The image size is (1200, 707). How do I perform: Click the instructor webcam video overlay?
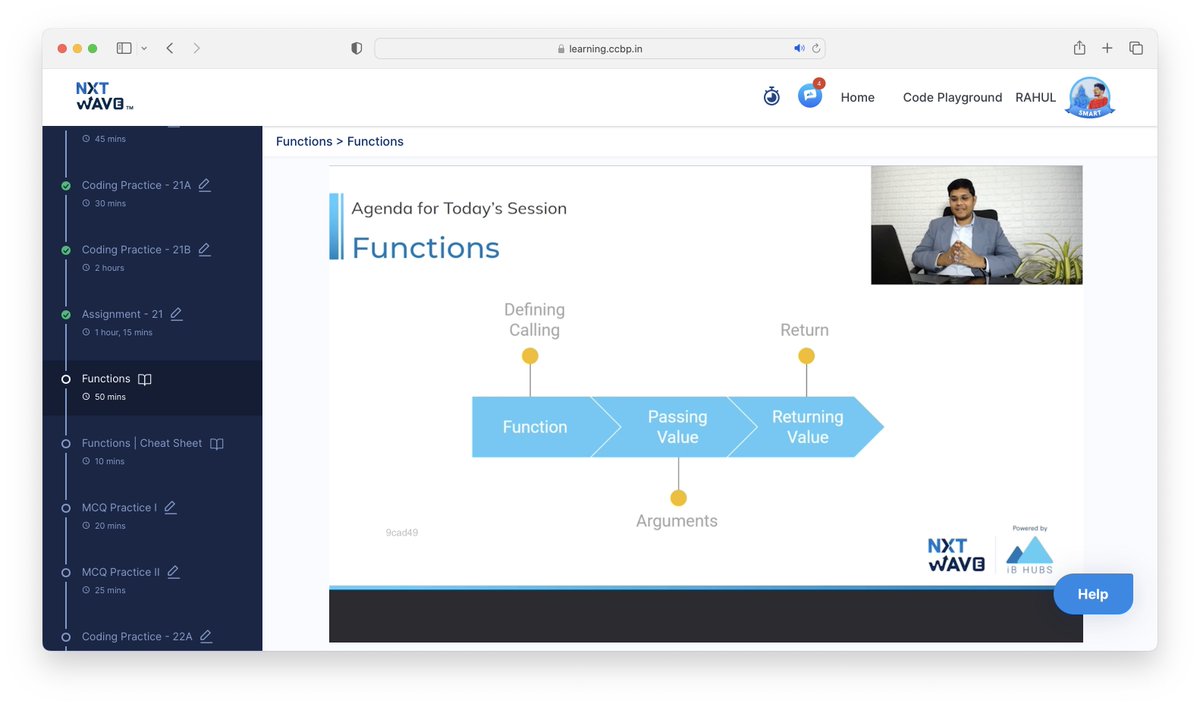pos(976,225)
